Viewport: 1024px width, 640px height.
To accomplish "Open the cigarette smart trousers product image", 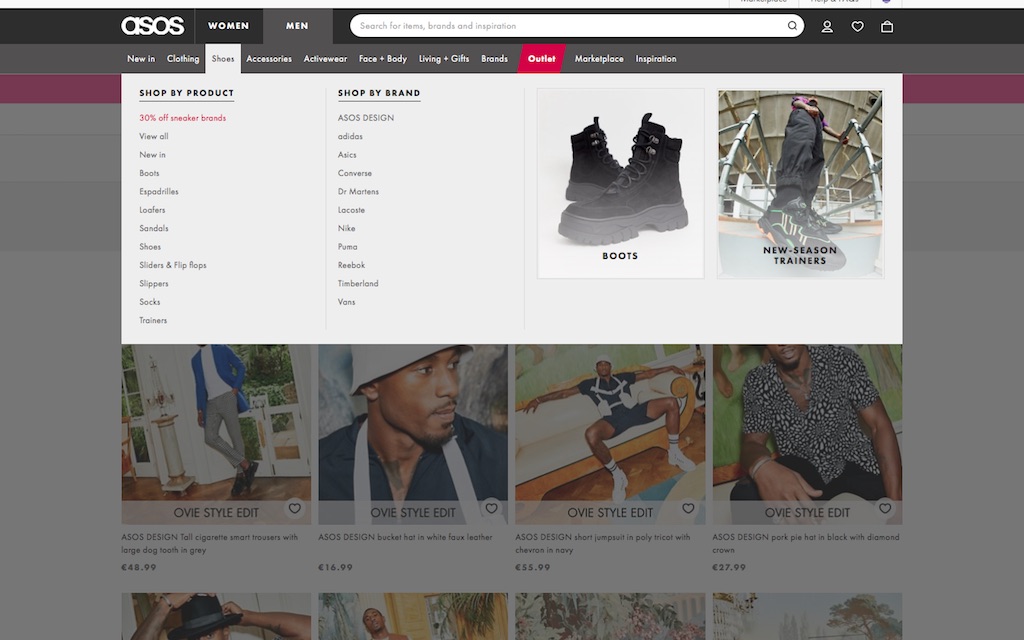I will [x=216, y=434].
